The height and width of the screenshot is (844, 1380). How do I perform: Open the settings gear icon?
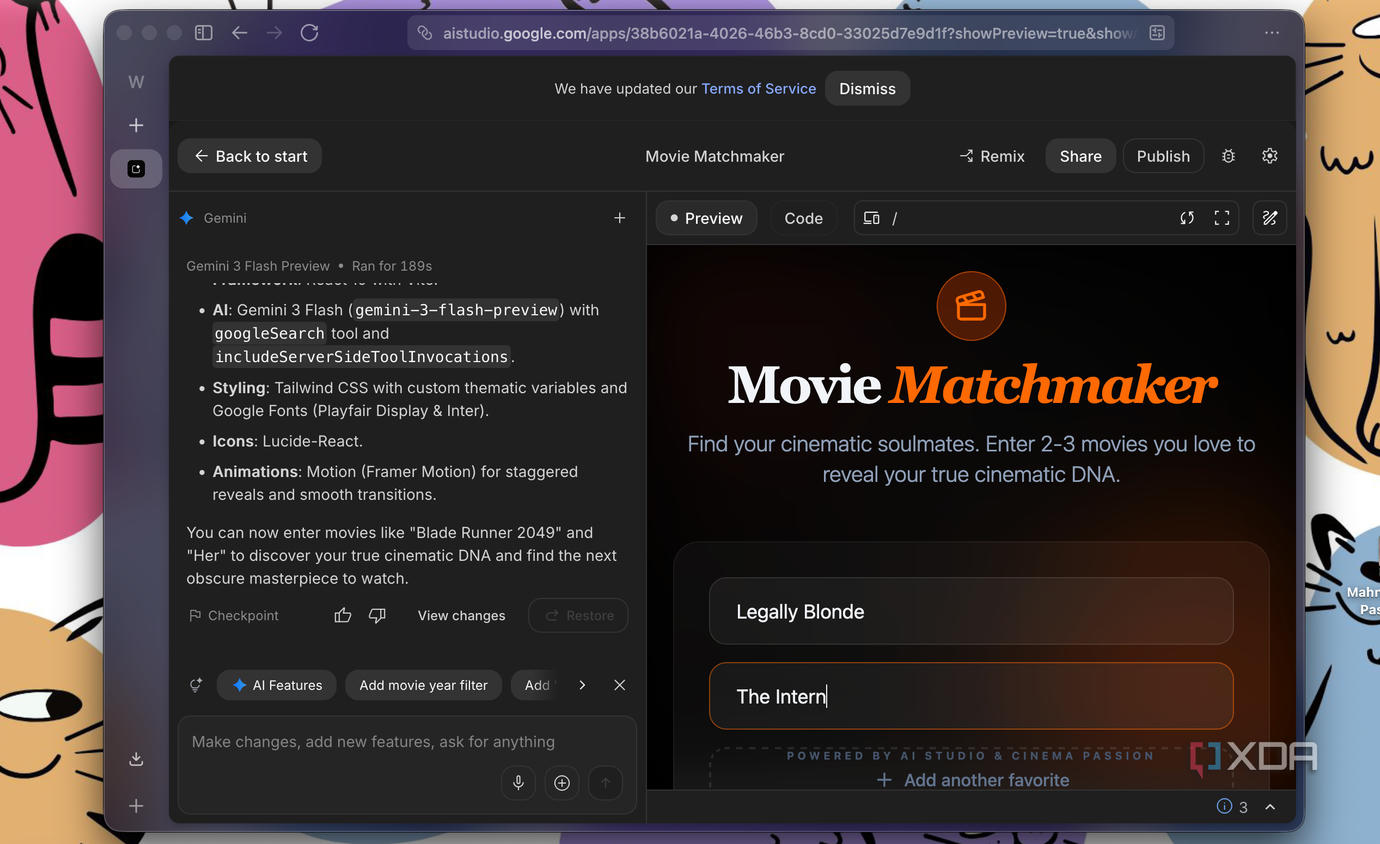pyautogui.click(x=1270, y=156)
